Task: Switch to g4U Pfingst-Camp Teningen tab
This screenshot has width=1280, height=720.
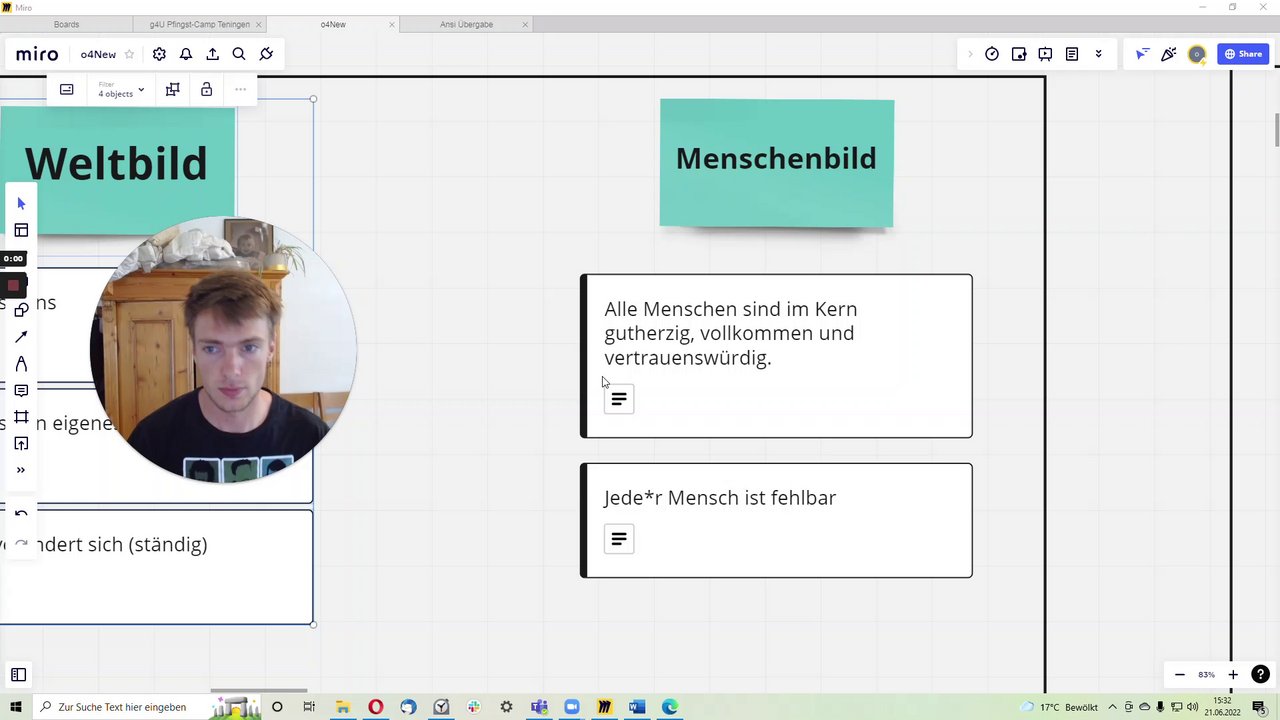Action: [200, 24]
